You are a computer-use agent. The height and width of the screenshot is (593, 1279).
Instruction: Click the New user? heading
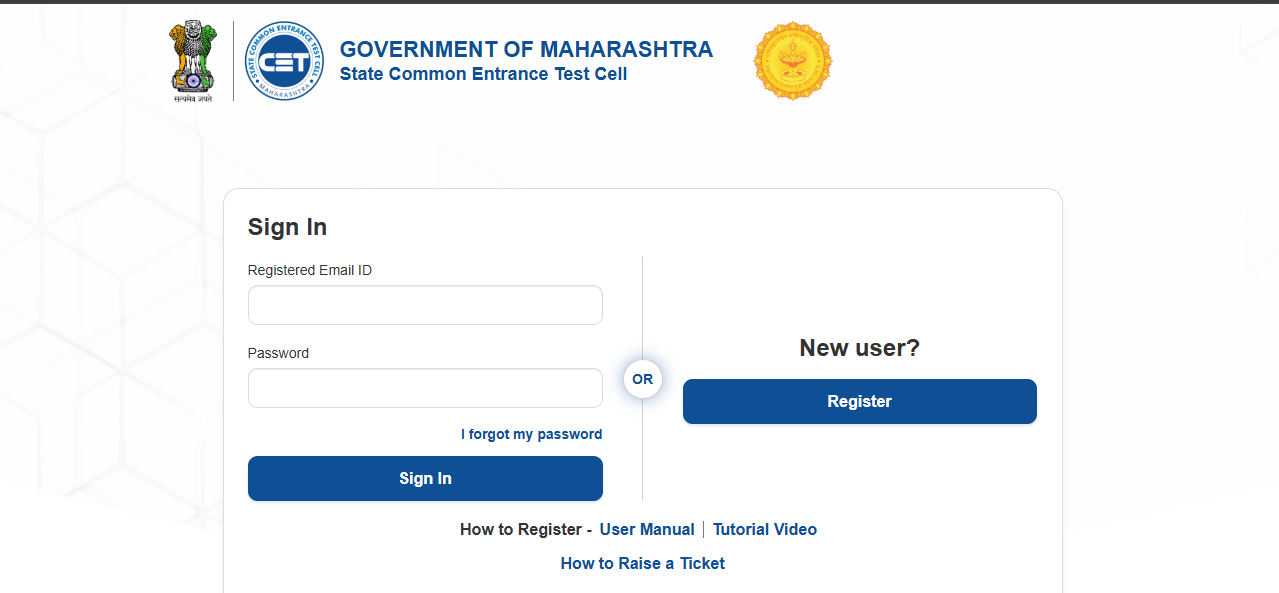point(859,347)
